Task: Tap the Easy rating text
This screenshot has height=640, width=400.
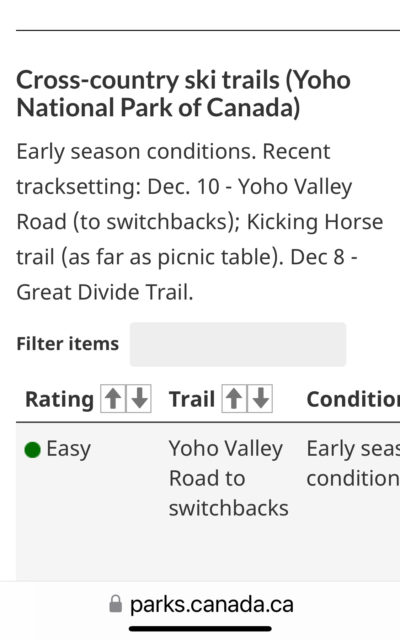Action: (x=69, y=449)
